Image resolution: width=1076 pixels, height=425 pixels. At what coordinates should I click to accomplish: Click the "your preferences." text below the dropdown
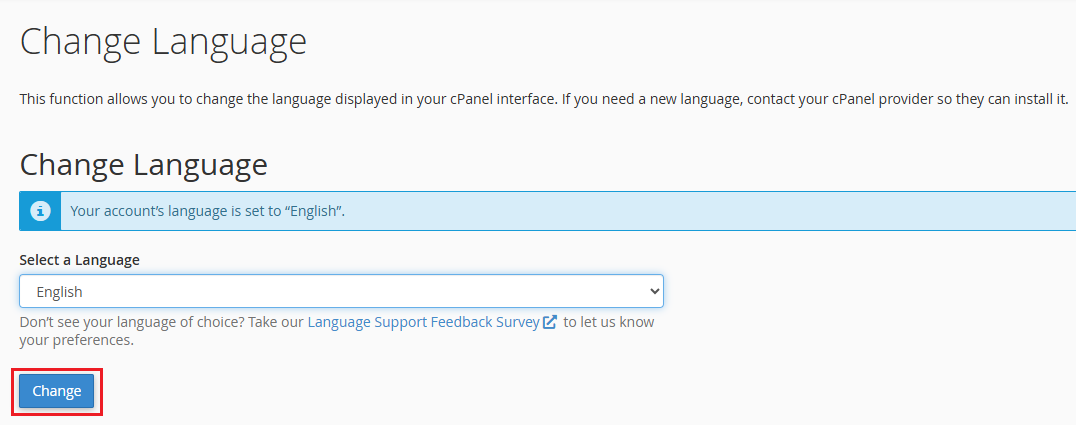coord(76,340)
